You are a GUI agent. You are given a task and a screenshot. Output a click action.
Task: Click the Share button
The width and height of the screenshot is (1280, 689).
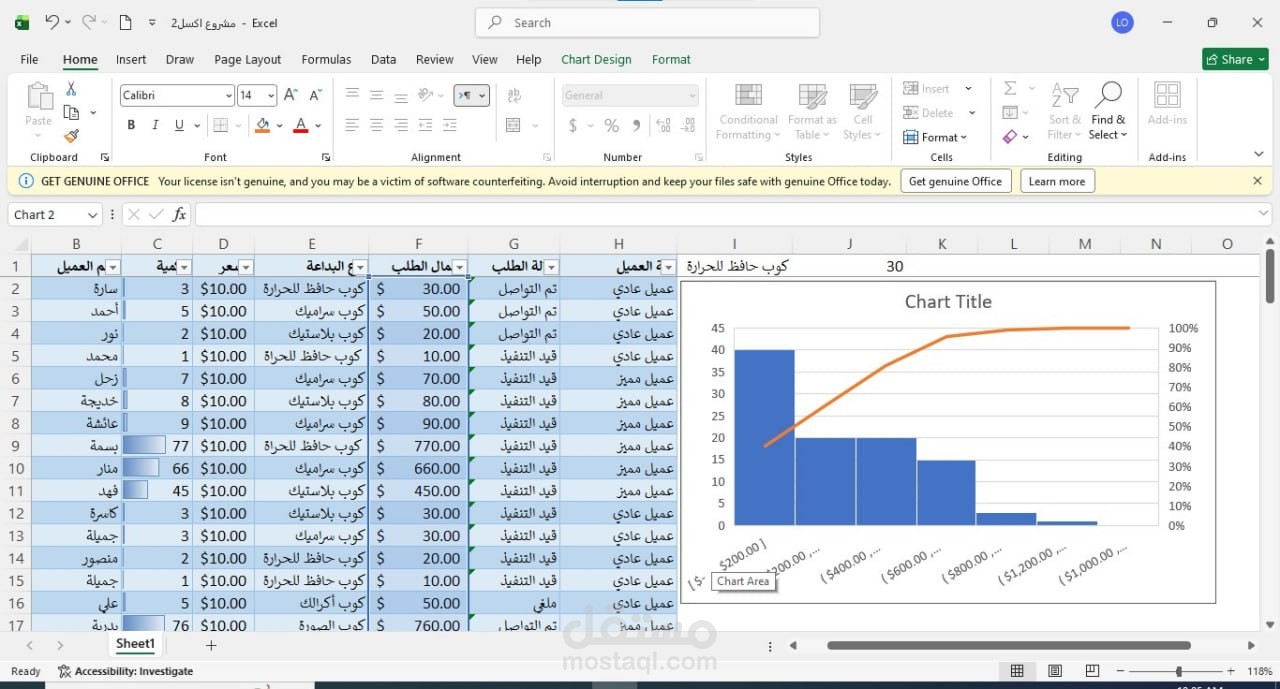1235,59
